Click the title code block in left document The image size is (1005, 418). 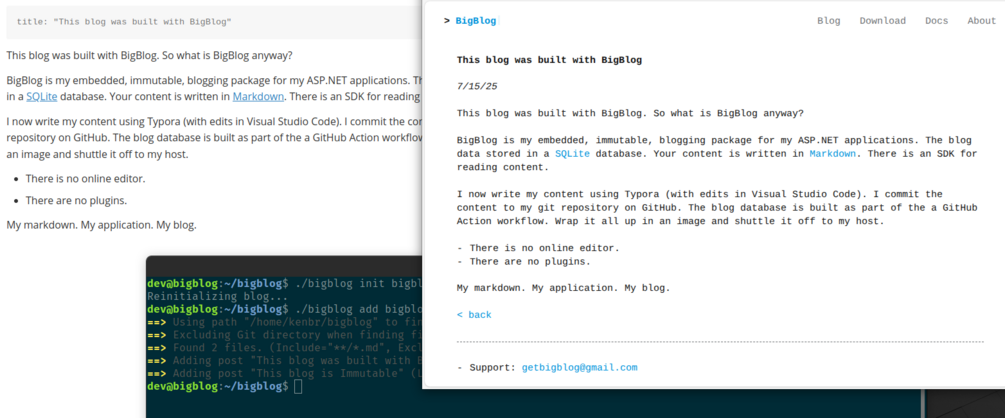point(214,22)
